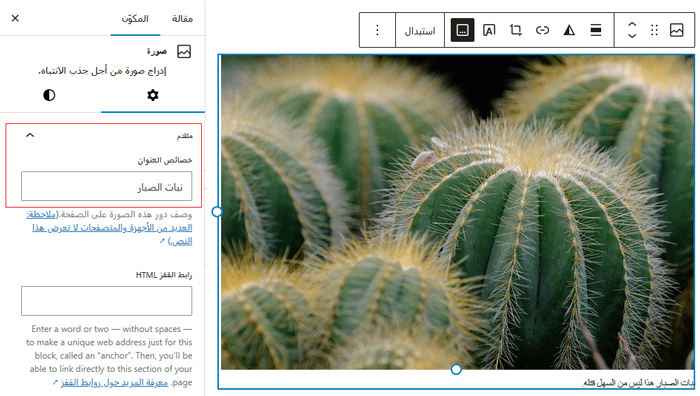700x396 pixels.
Task: Collapse the متقدم advanced panel chevron
Action: tap(30, 135)
